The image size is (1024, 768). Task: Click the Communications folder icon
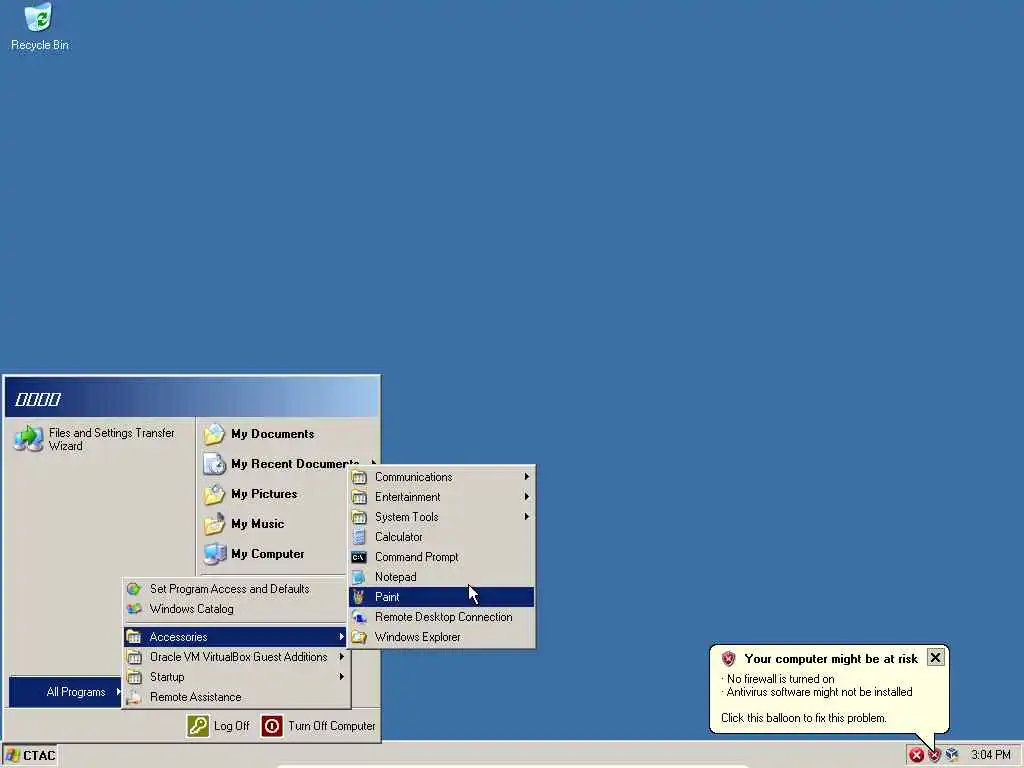359,477
